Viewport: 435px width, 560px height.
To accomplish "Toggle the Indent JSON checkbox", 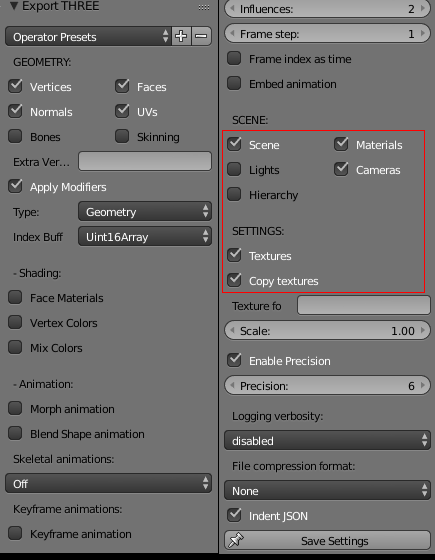I will coord(234,515).
